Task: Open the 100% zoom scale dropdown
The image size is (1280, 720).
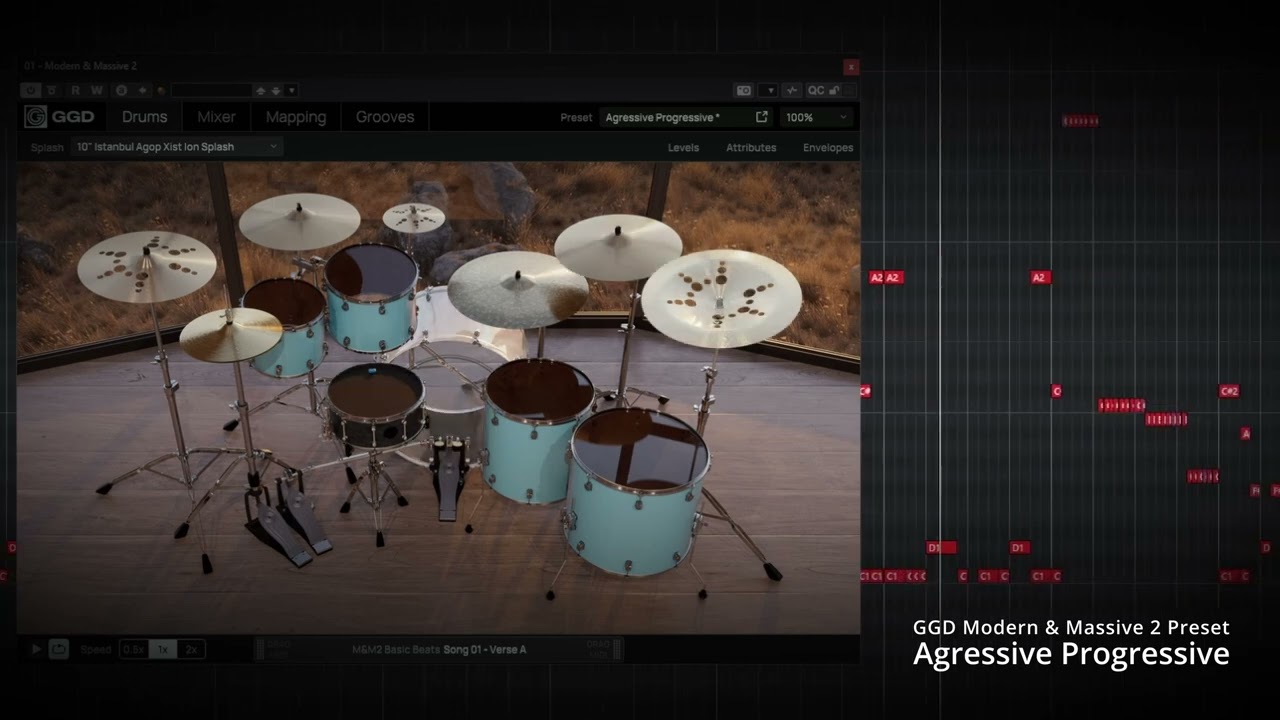Action: click(816, 117)
